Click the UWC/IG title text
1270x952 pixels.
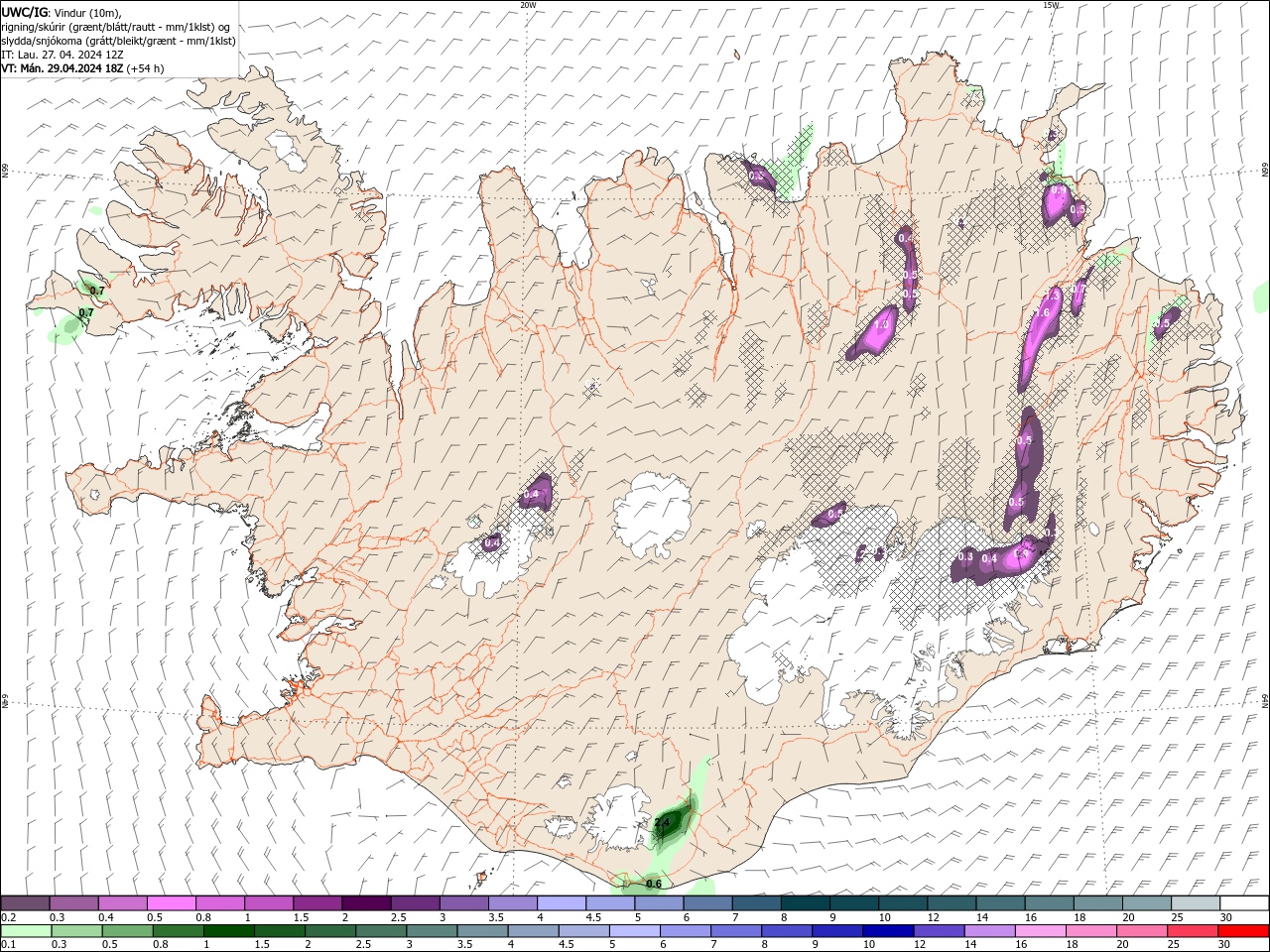click(x=25, y=12)
